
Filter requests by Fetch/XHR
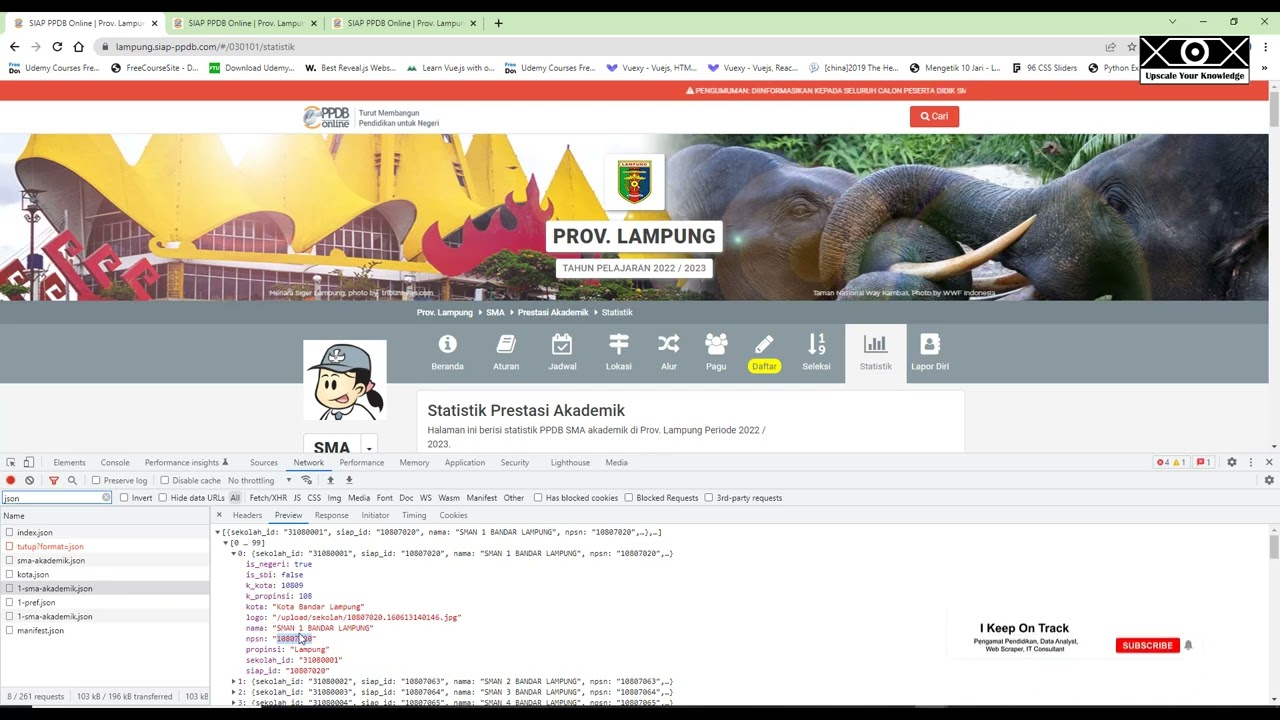[268, 498]
